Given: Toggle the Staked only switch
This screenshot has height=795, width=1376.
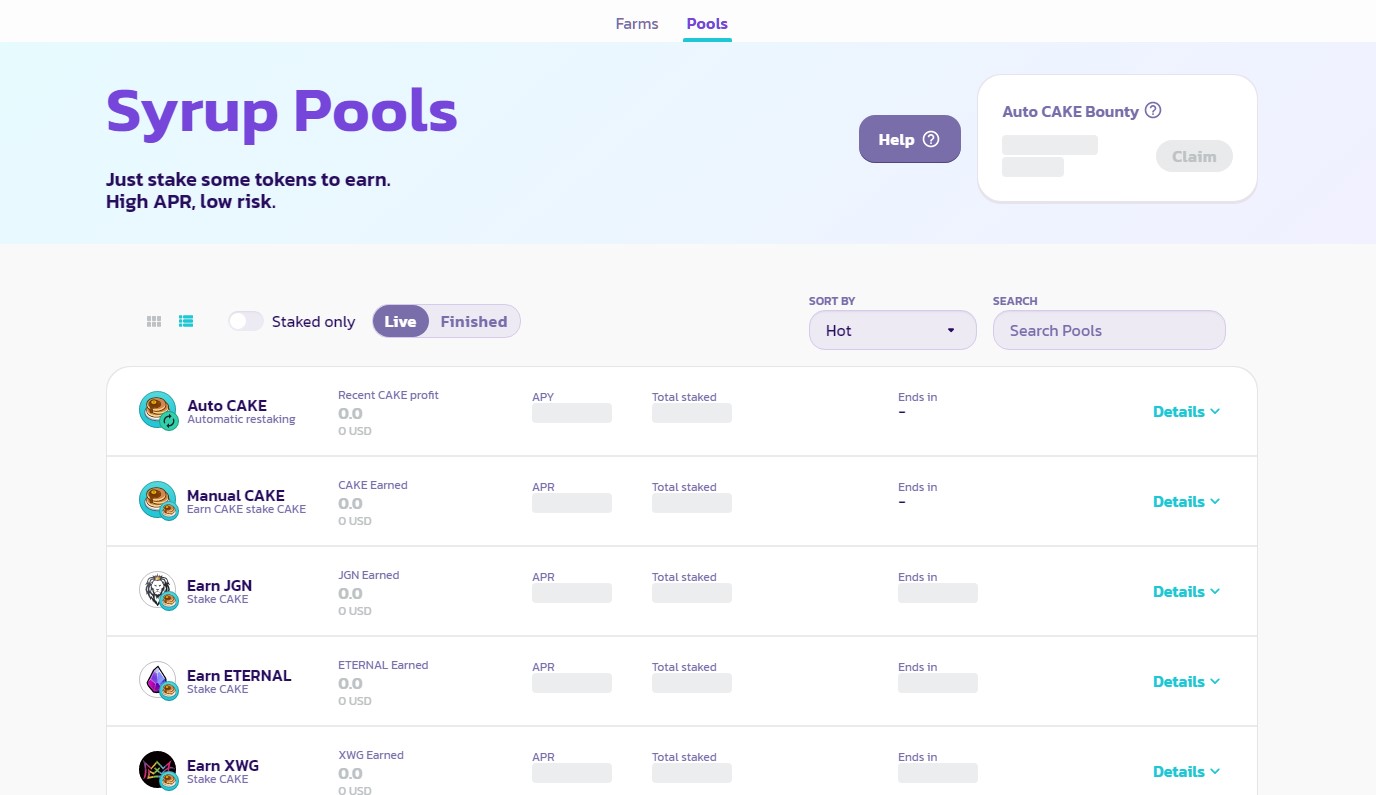Looking at the screenshot, I should [246, 321].
